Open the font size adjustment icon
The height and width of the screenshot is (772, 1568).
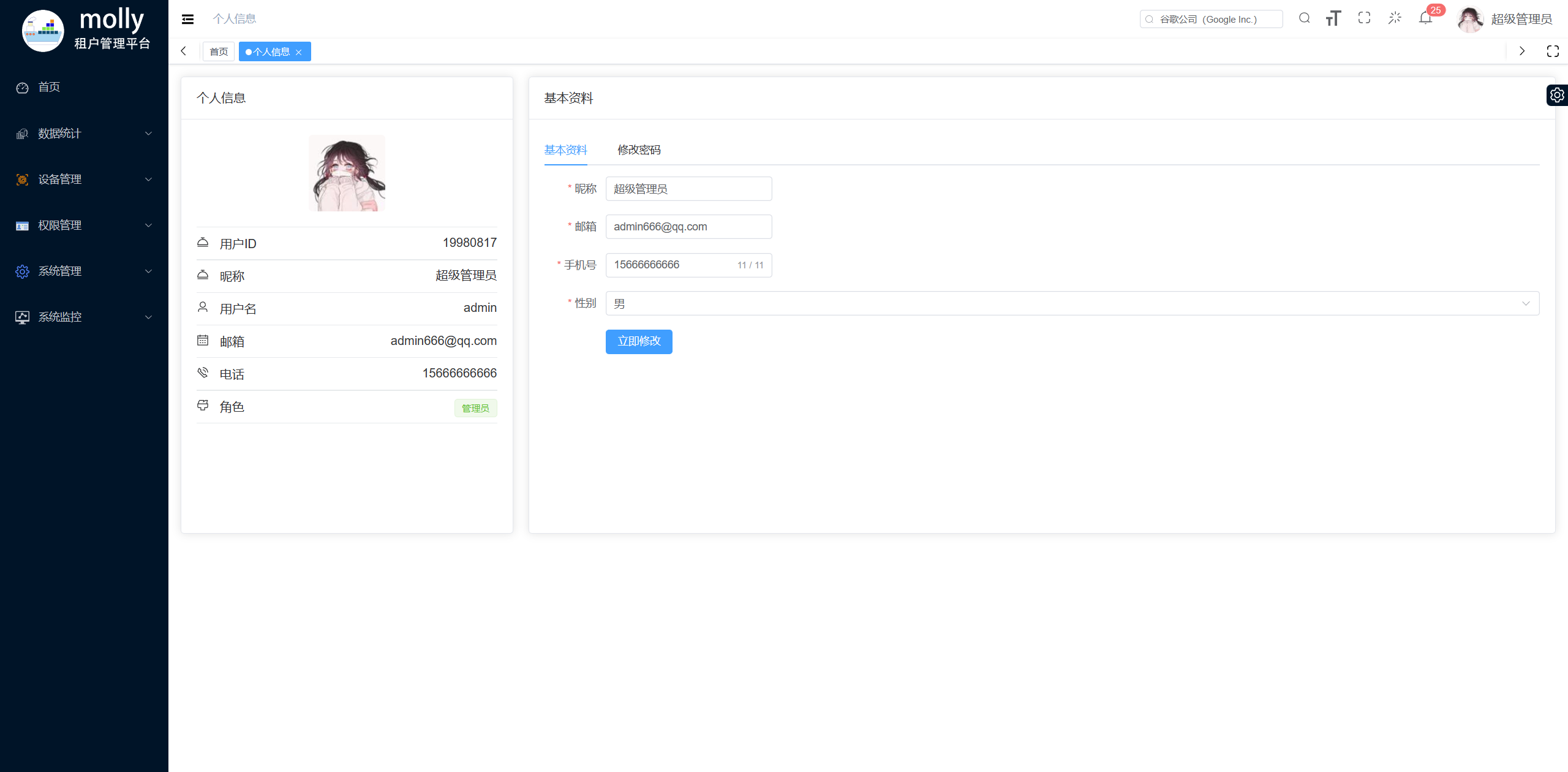click(1333, 18)
